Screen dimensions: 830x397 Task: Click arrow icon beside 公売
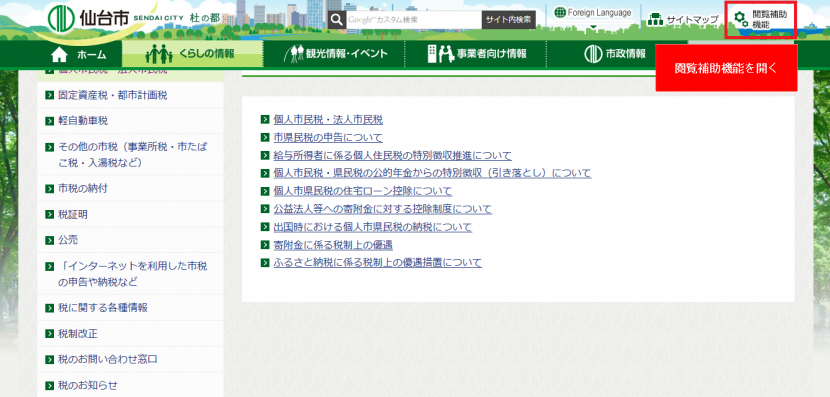click(49, 240)
